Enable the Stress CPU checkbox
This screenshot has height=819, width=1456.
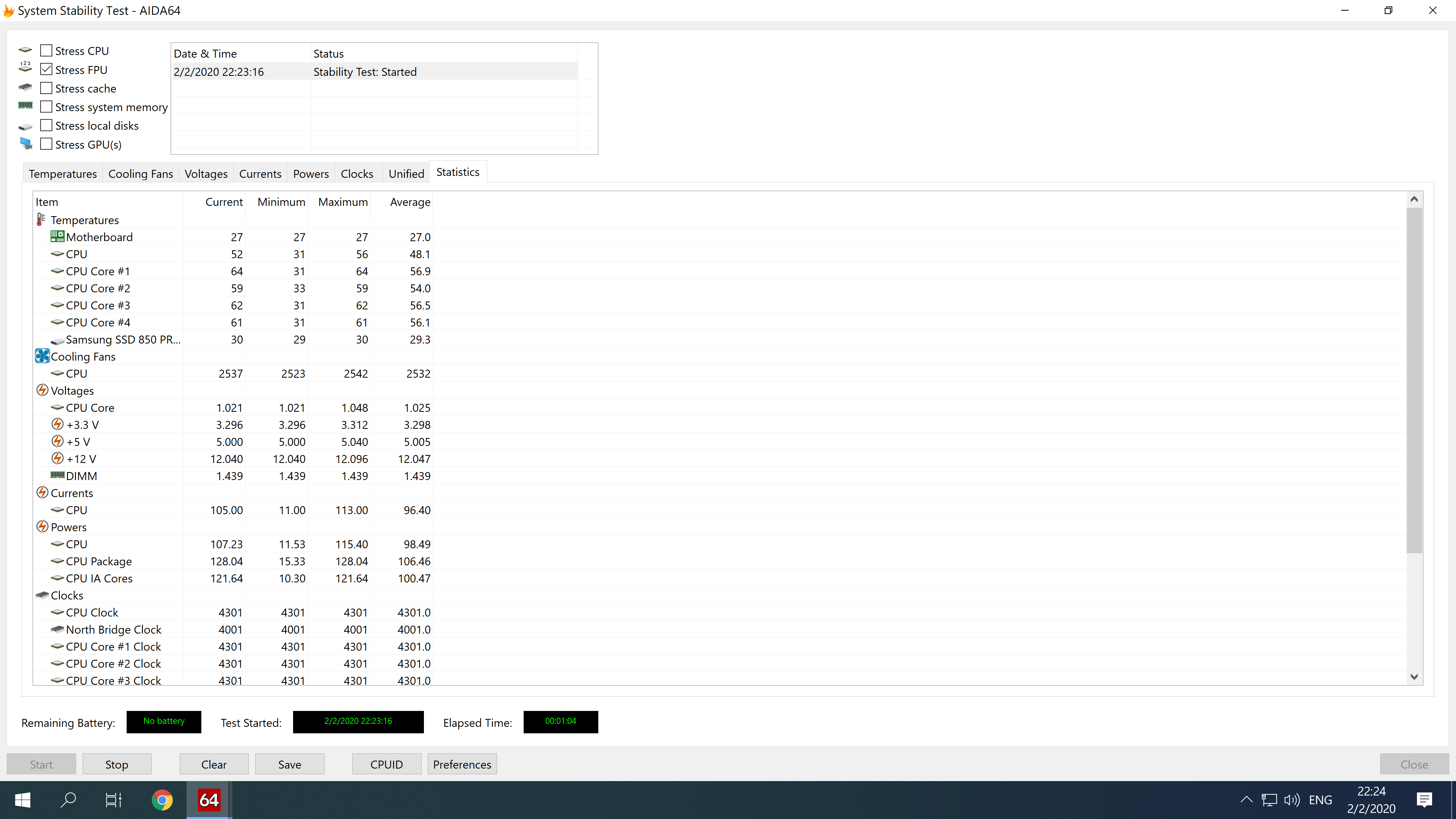tap(46, 50)
